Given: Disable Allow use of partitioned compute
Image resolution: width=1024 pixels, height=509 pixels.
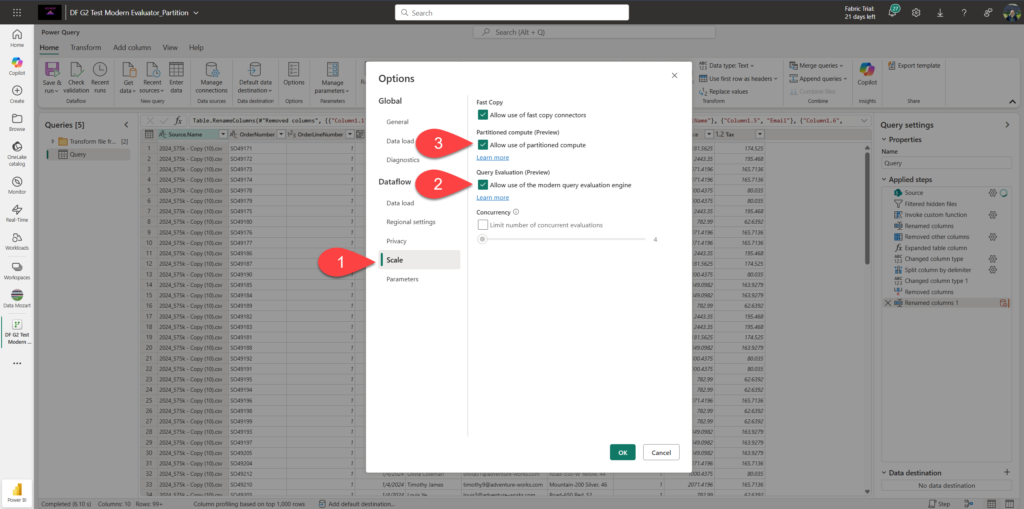Looking at the screenshot, I should [x=483, y=145].
